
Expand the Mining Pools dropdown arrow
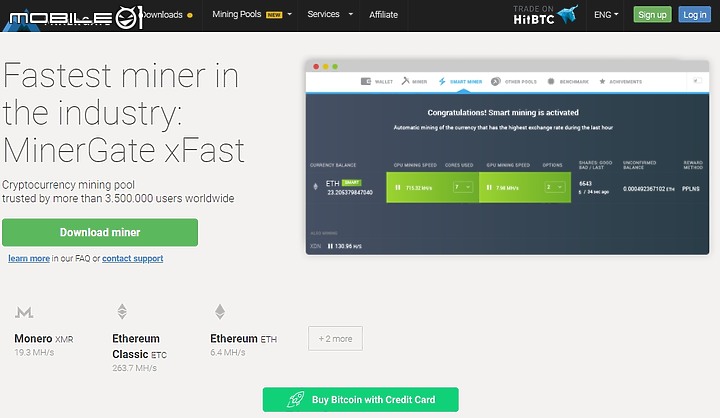click(x=289, y=14)
